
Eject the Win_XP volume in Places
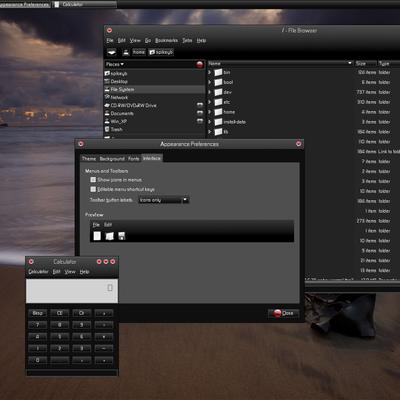point(200,121)
